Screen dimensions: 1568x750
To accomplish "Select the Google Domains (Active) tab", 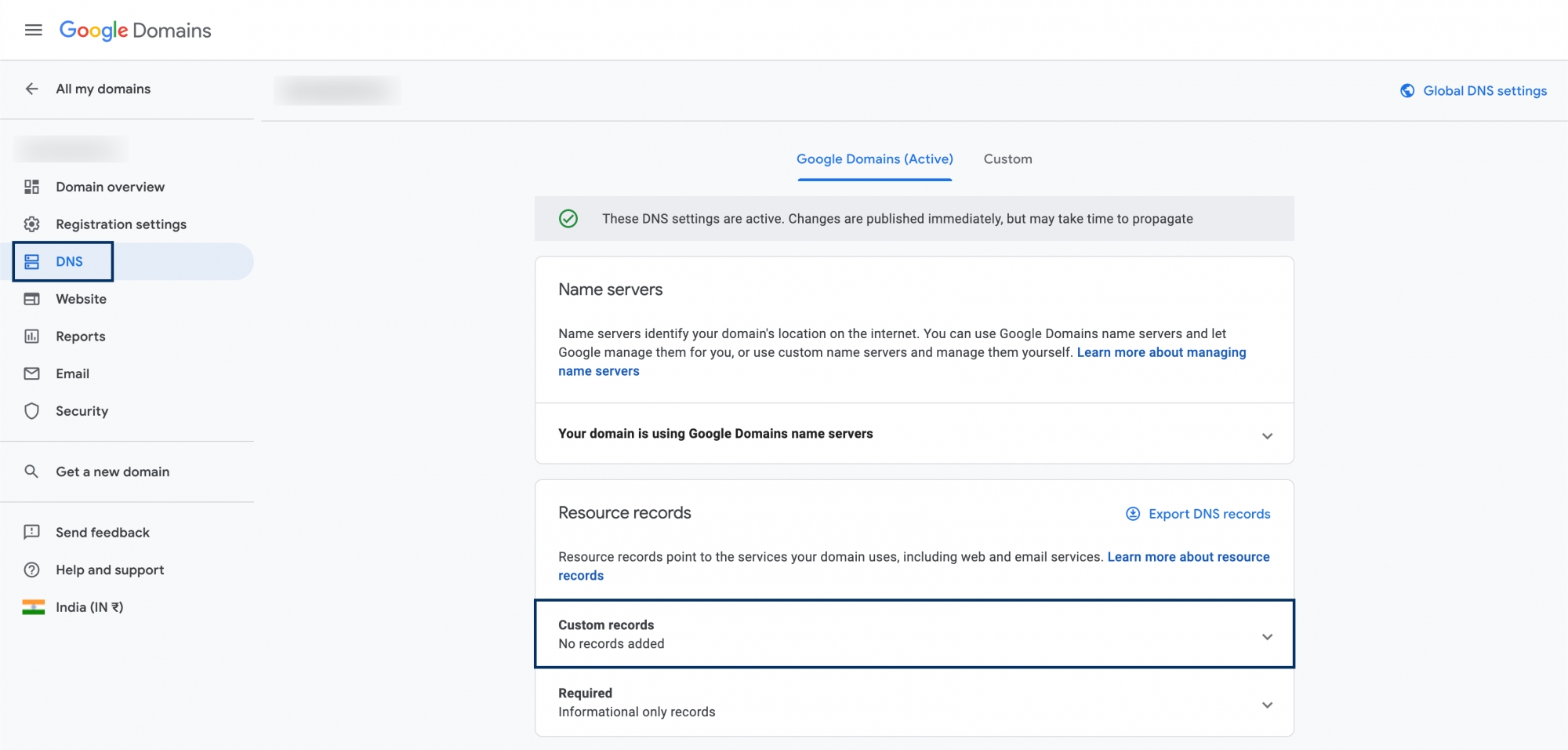I will click(875, 158).
